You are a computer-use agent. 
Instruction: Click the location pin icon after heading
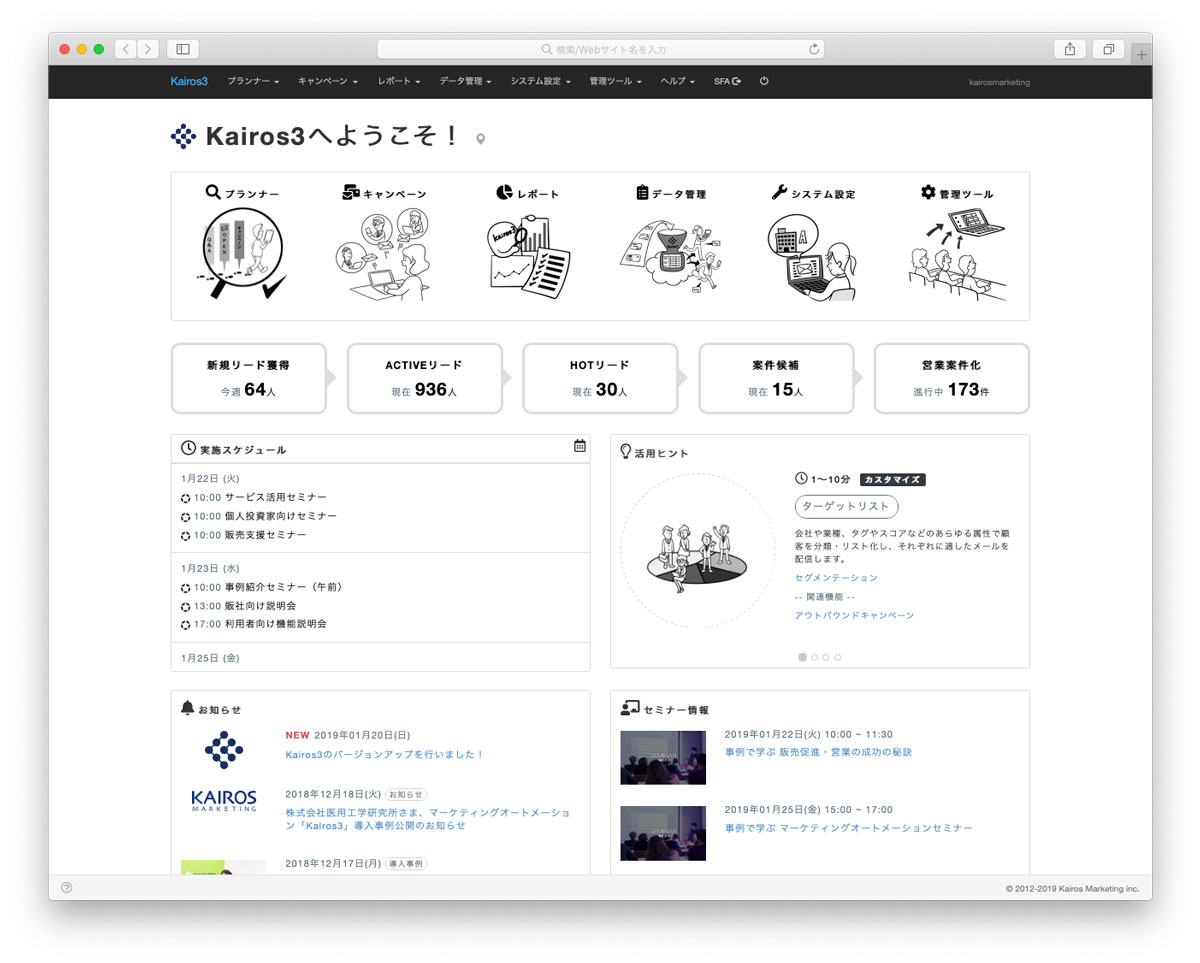click(480, 139)
